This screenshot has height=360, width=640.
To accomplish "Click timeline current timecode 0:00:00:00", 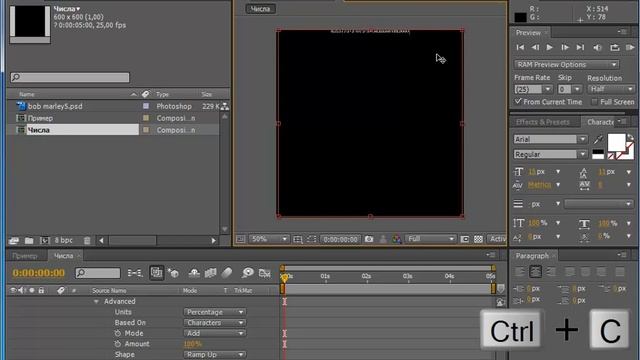I will [x=38, y=273].
